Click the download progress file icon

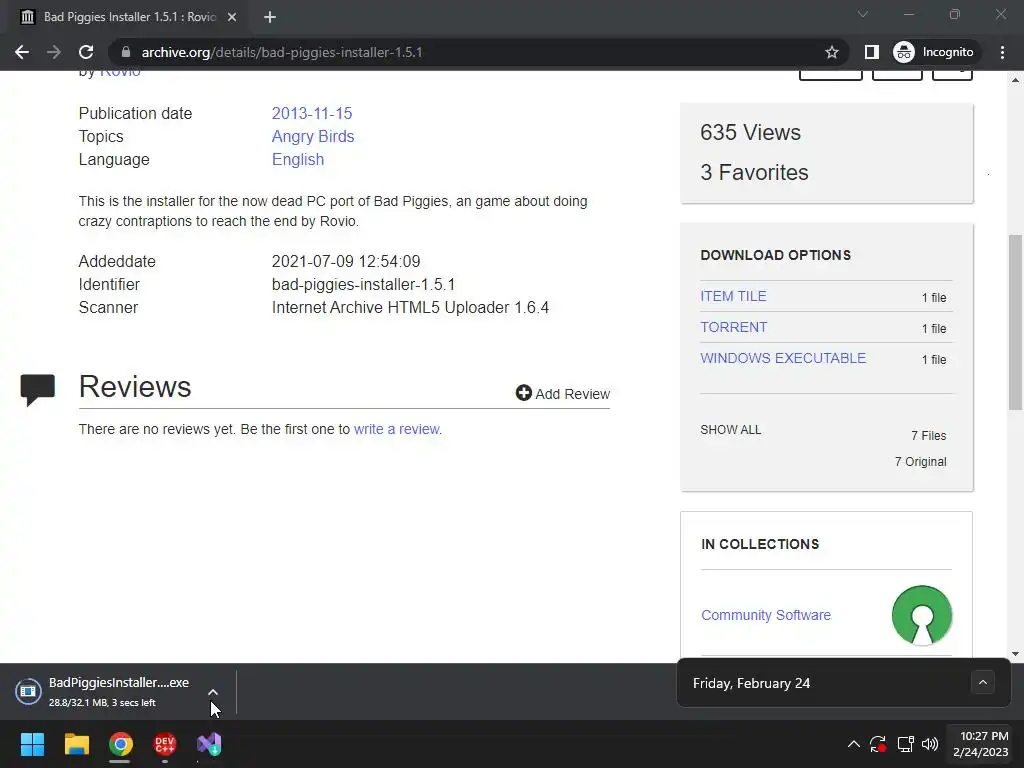(28, 691)
